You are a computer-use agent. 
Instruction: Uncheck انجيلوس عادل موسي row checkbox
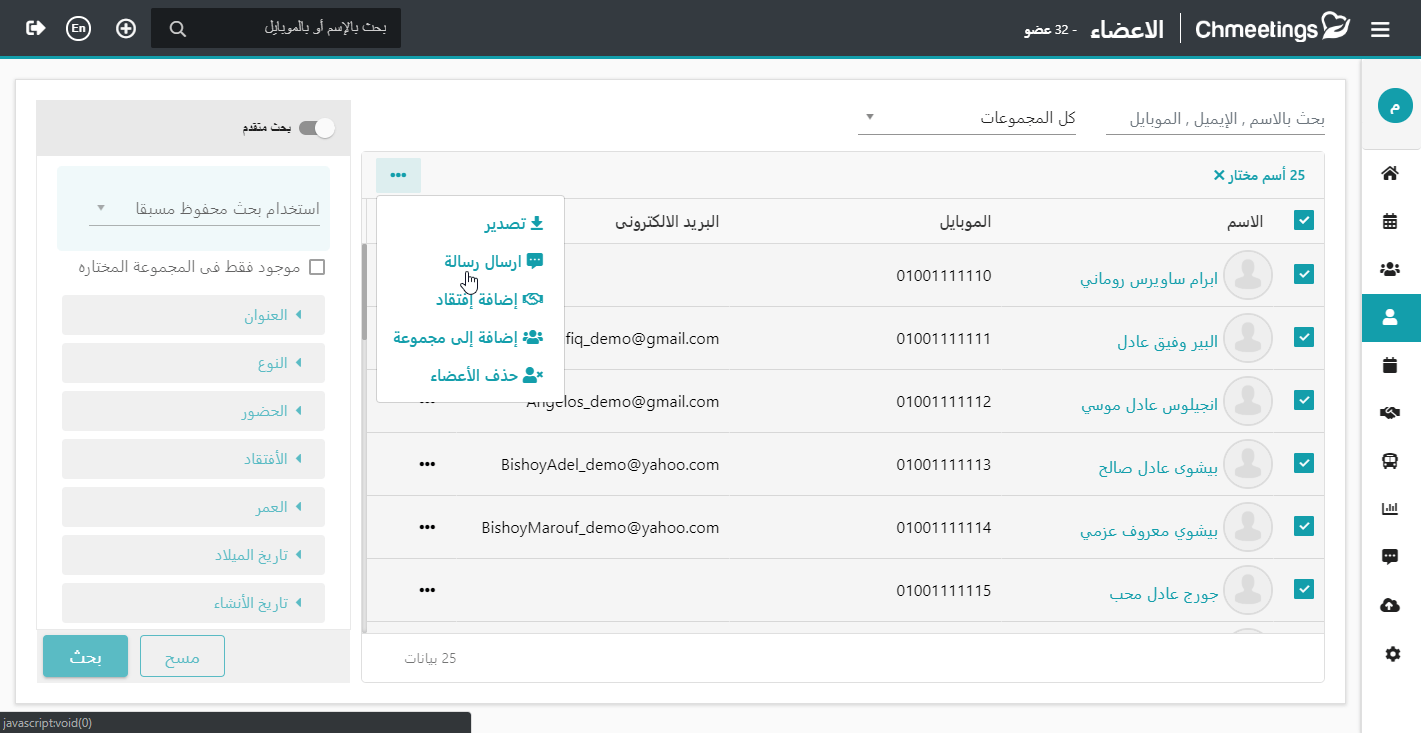coord(1304,400)
